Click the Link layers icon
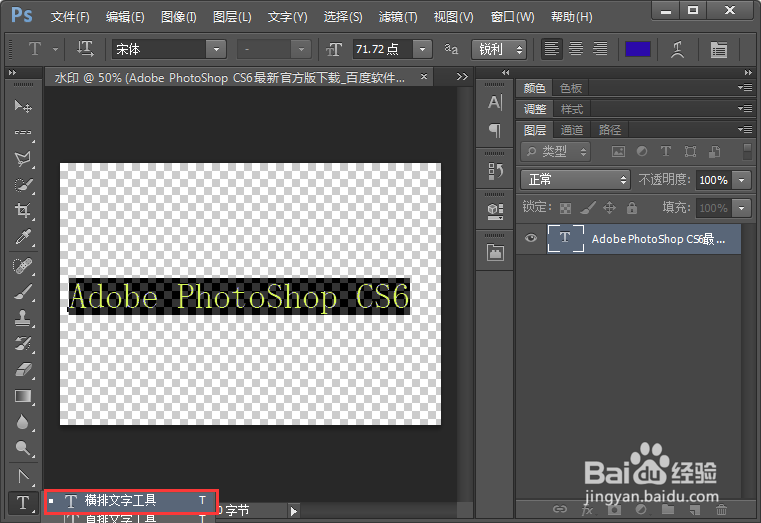Viewport: 761px width, 523px height. (560, 509)
